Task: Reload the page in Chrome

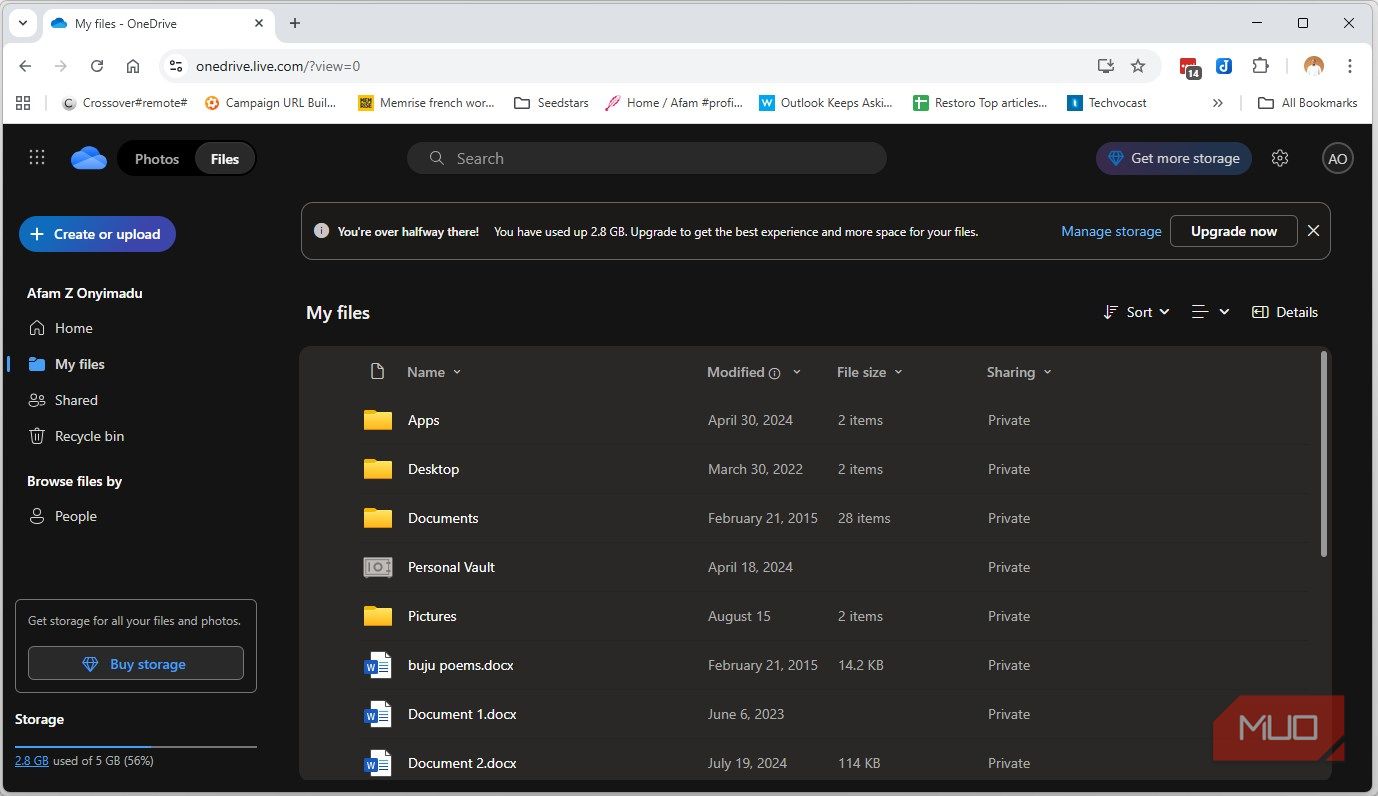Action: (x=97, y=66)
